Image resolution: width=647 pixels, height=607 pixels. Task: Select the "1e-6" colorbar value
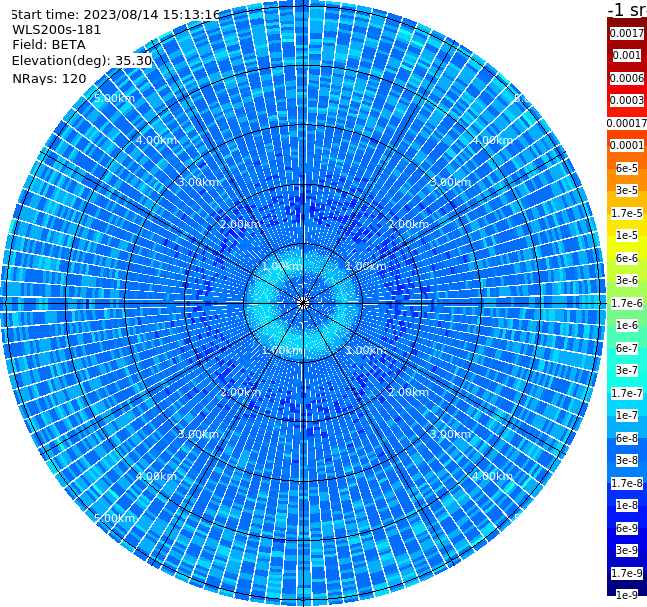click(x=627, y=325)
